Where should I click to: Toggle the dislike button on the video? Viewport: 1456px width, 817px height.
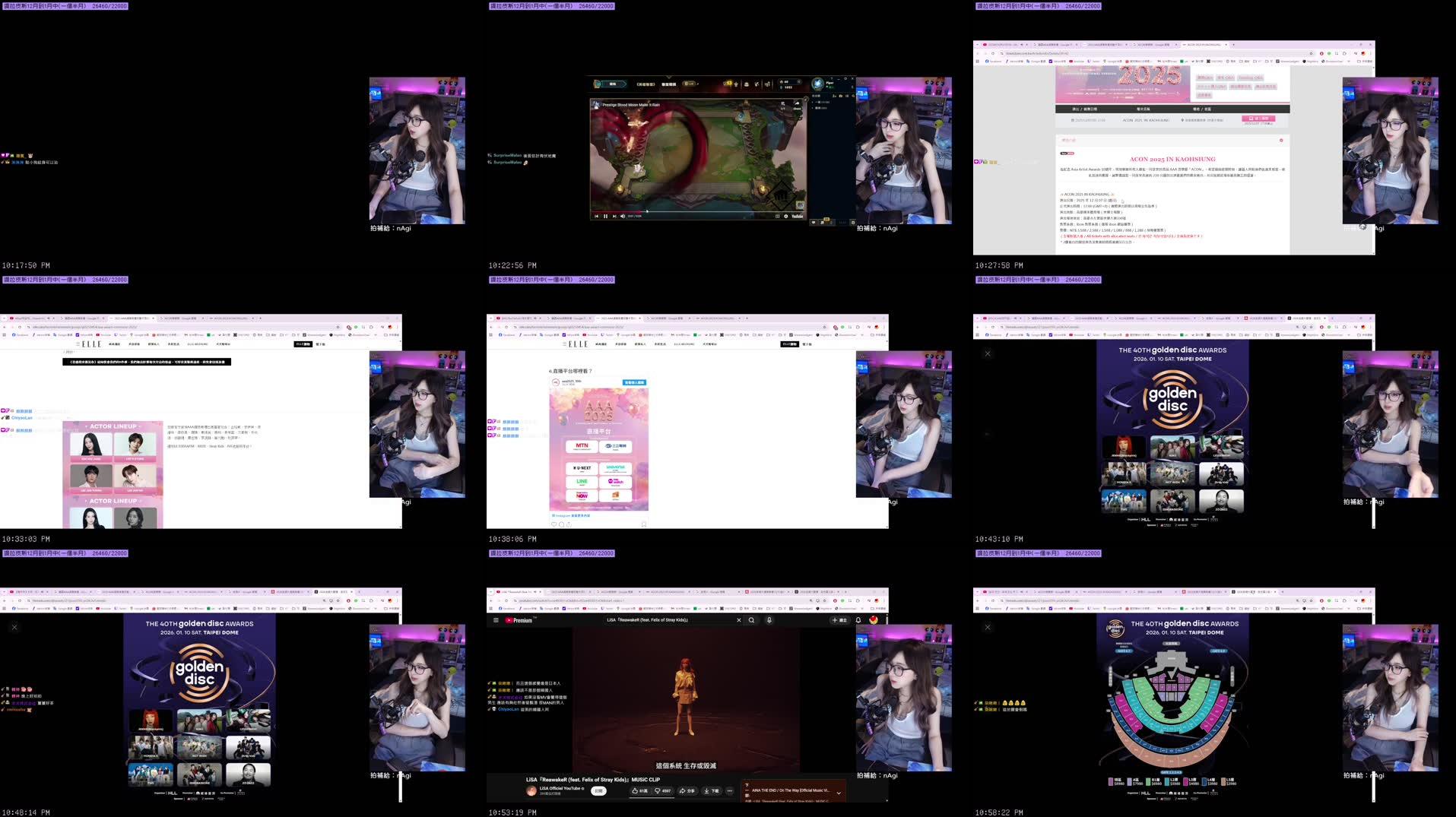[x=658, y=791]
